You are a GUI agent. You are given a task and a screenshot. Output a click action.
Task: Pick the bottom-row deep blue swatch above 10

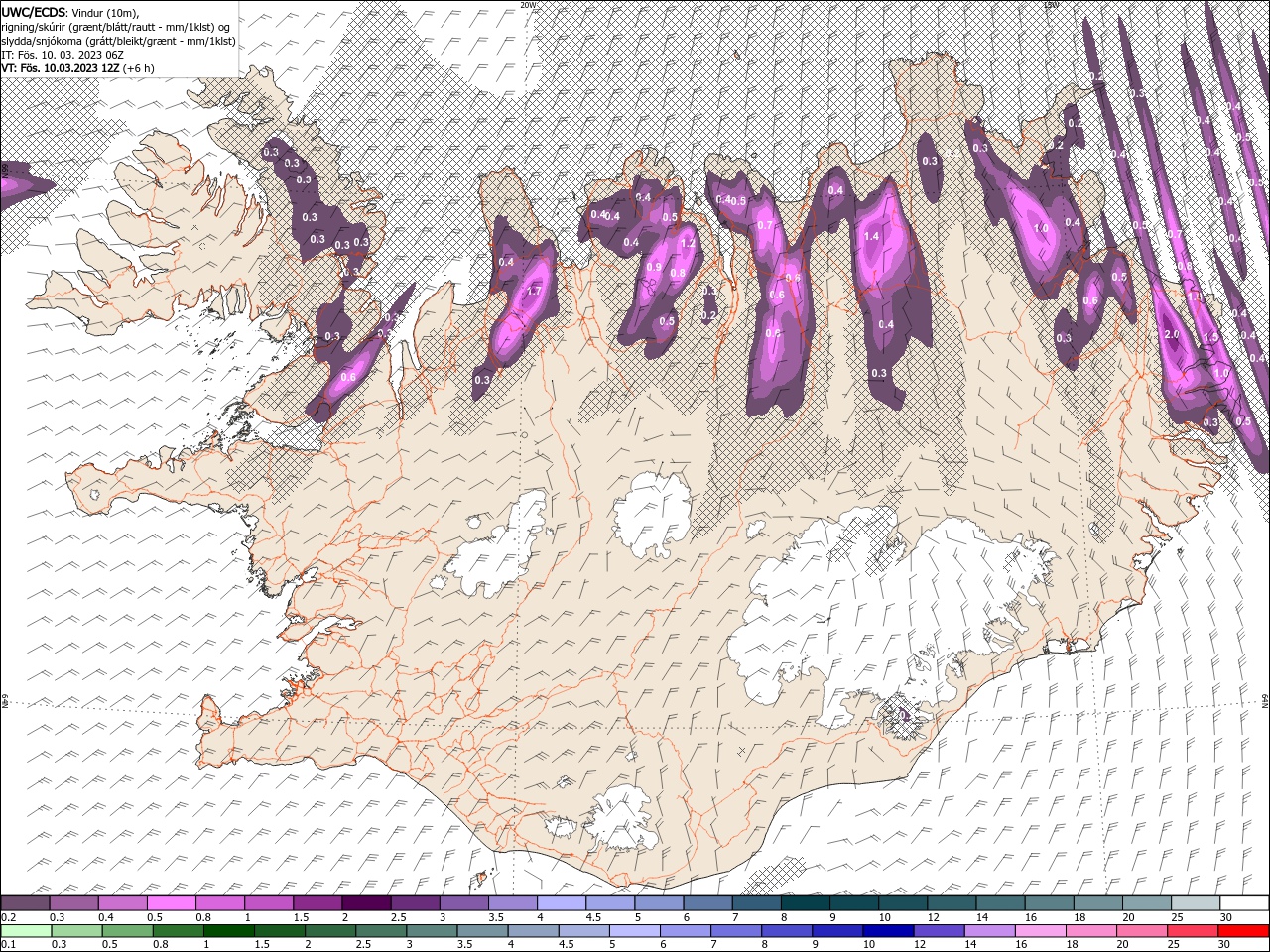click(888, 931)
